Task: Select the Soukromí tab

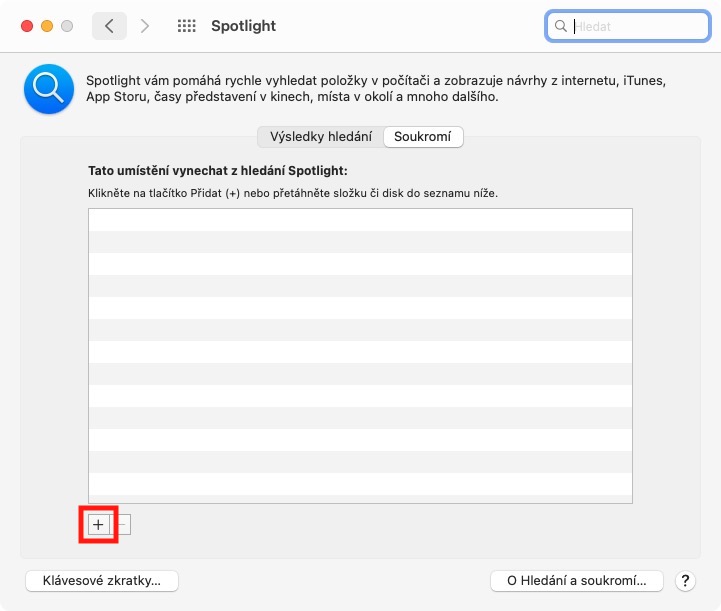Action: (423, 137)
